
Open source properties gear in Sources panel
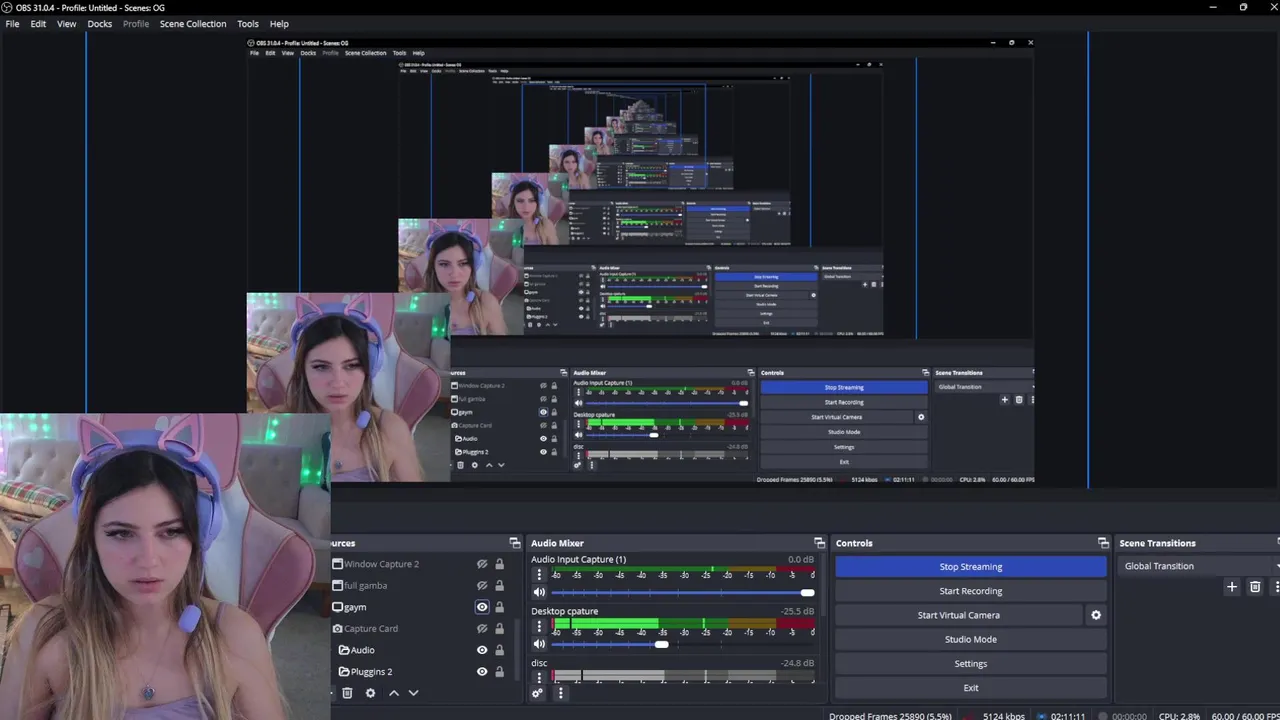point(370,693)
